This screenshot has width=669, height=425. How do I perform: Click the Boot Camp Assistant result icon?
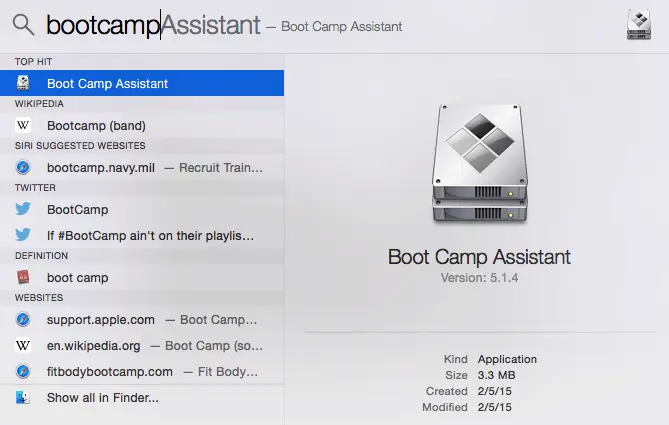pos(23,84)
